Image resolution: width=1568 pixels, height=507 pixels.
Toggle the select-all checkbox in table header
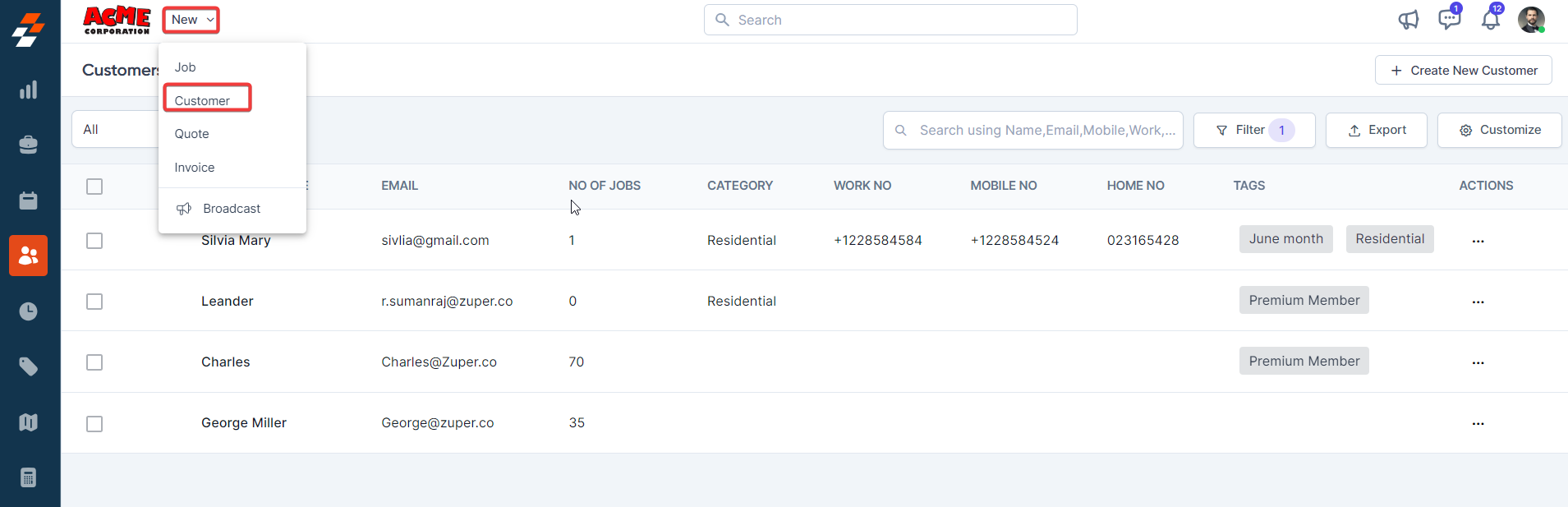[x=94, y=187]
